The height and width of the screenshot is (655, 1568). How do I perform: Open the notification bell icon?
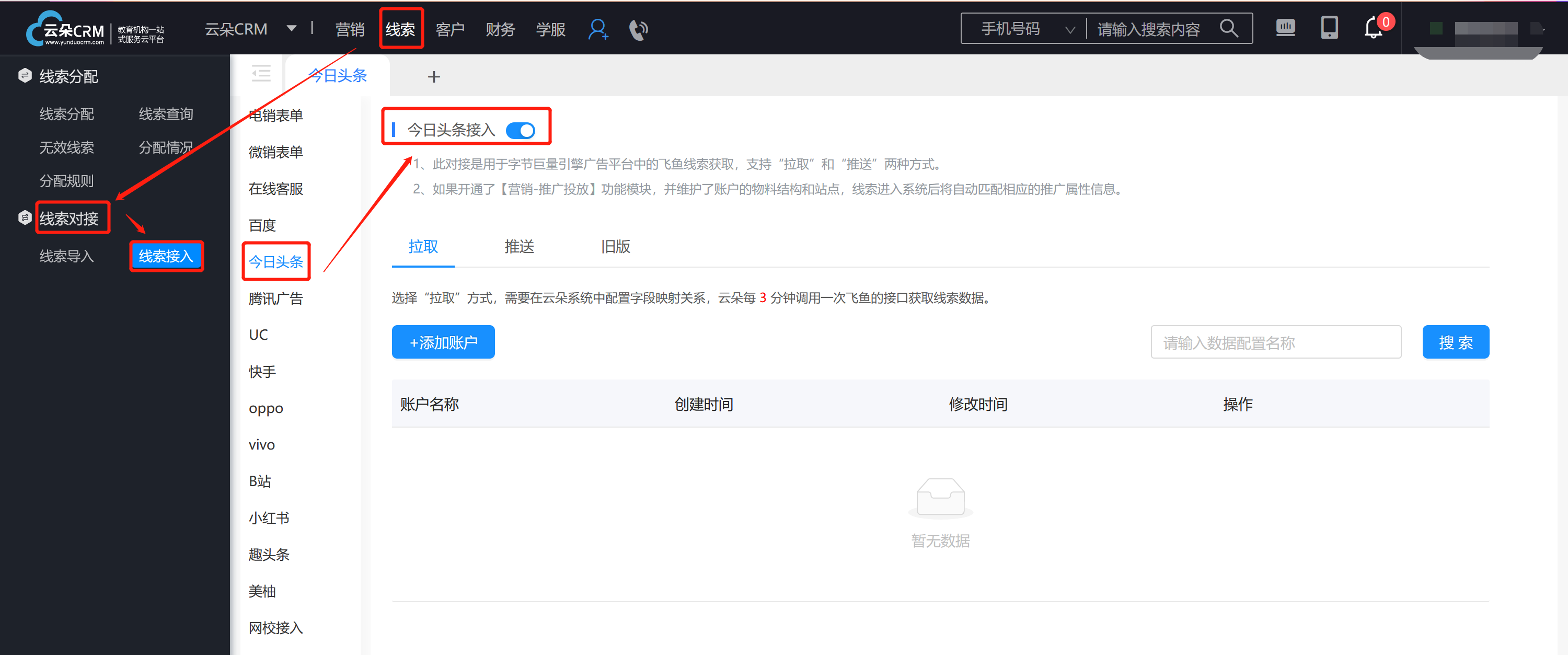point(1374,28)
